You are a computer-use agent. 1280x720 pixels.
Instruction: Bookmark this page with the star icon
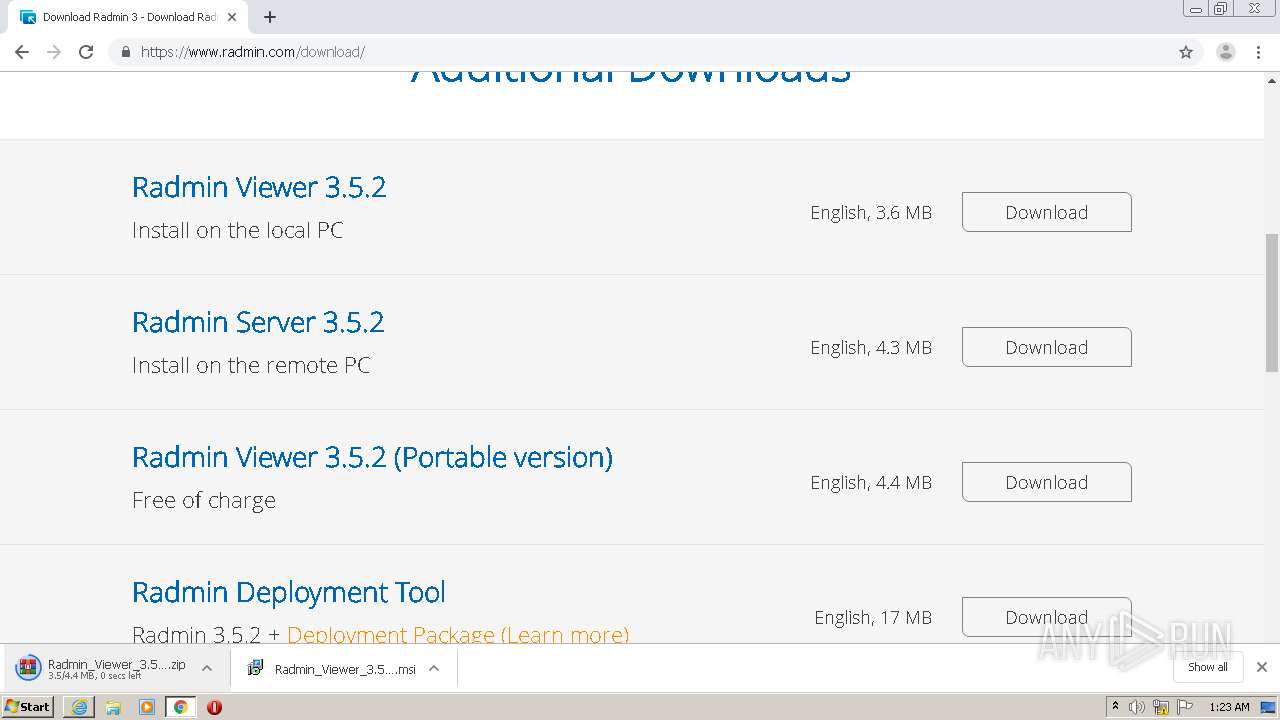pos(1186,52)
